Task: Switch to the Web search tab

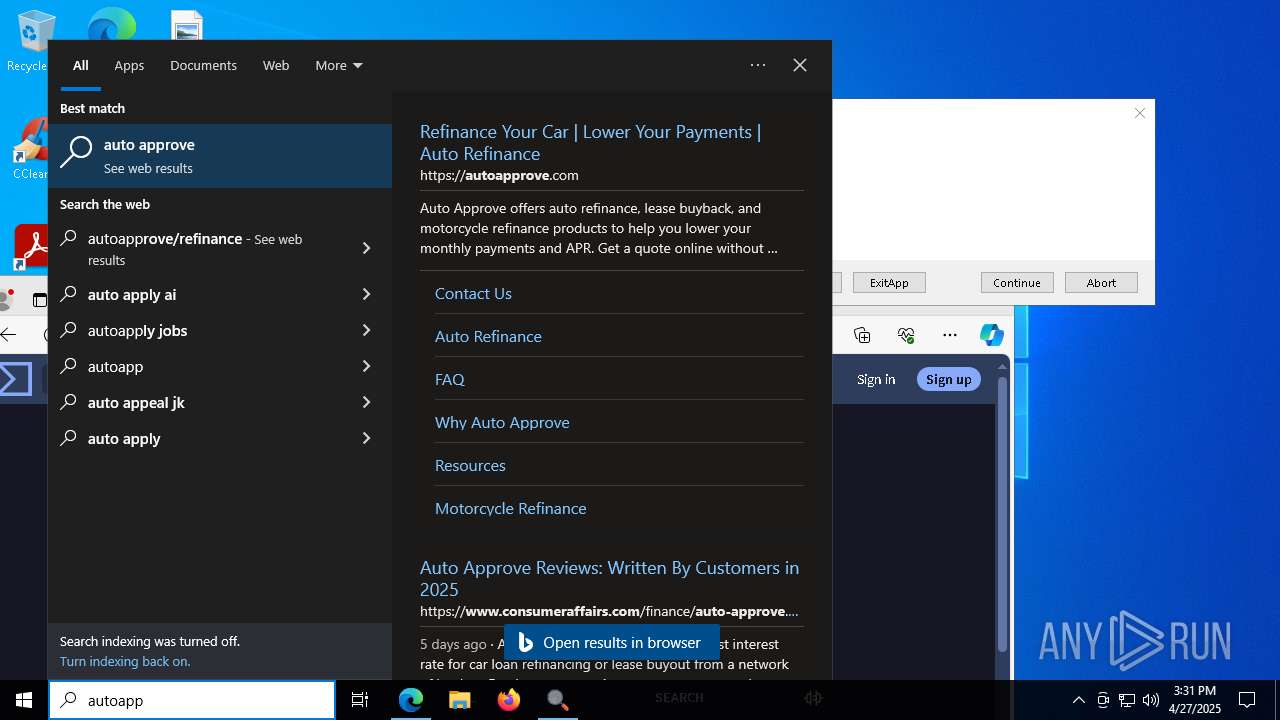Action: [x=276, y=65]
